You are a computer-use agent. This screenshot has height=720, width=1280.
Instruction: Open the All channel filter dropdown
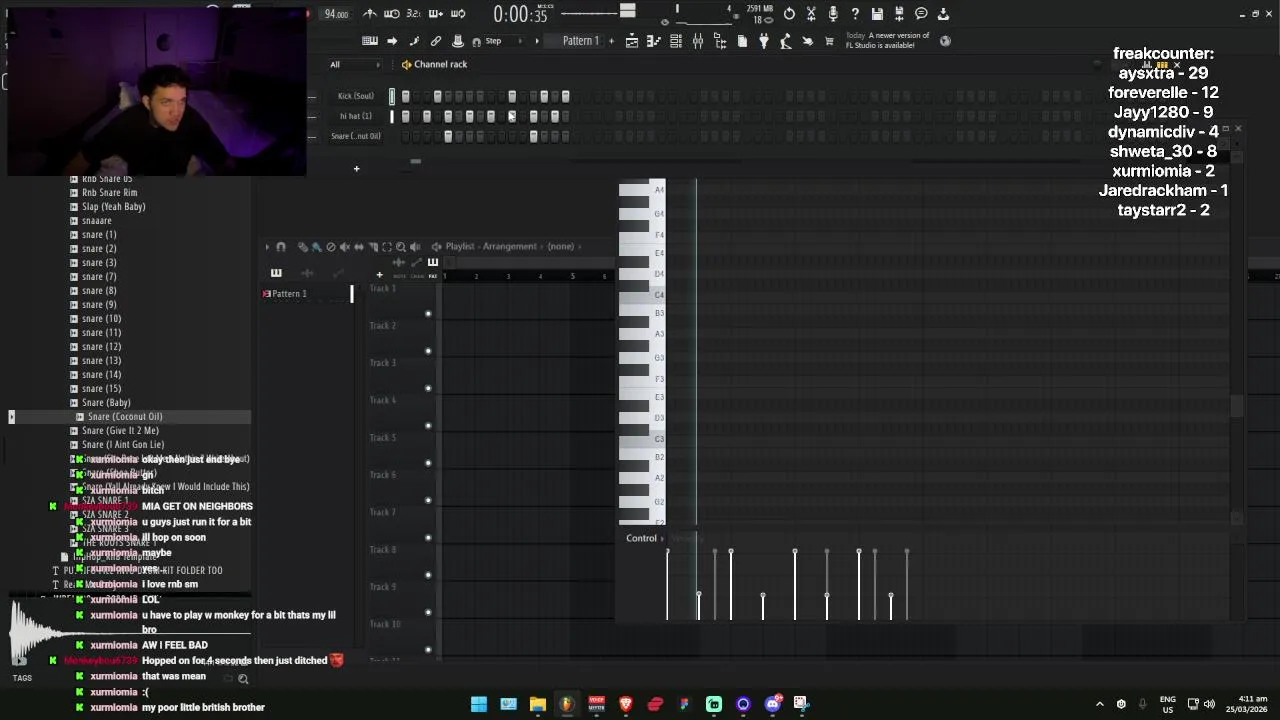pyautogui.click(x=355, y=64)
